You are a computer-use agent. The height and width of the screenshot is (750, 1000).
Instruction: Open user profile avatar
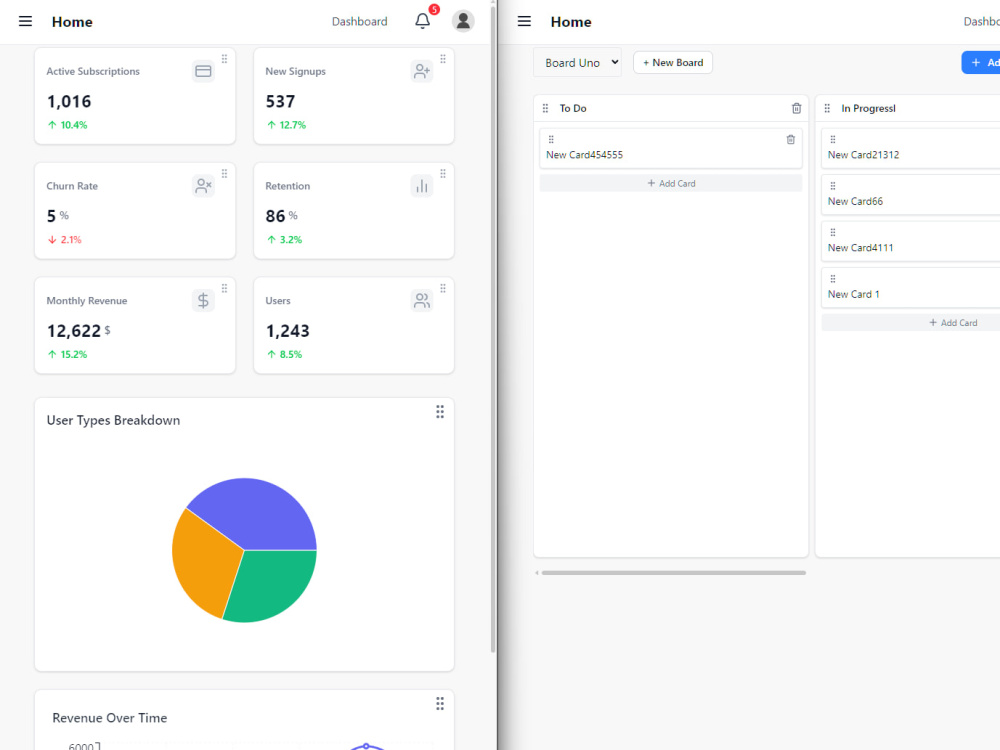463,21
